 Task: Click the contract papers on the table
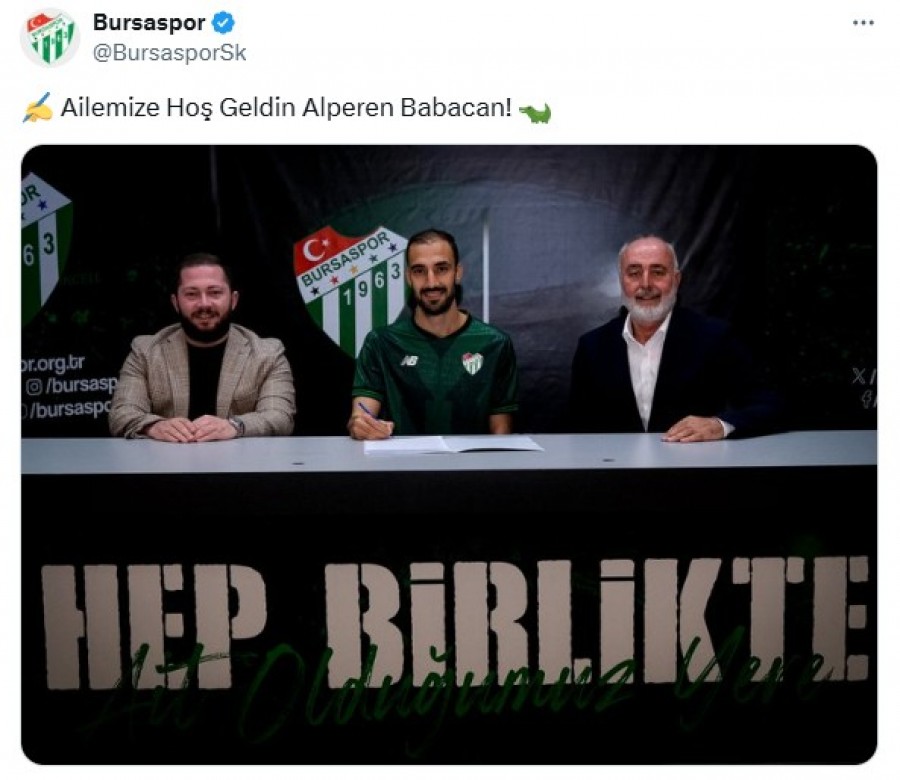coord(453,444)
